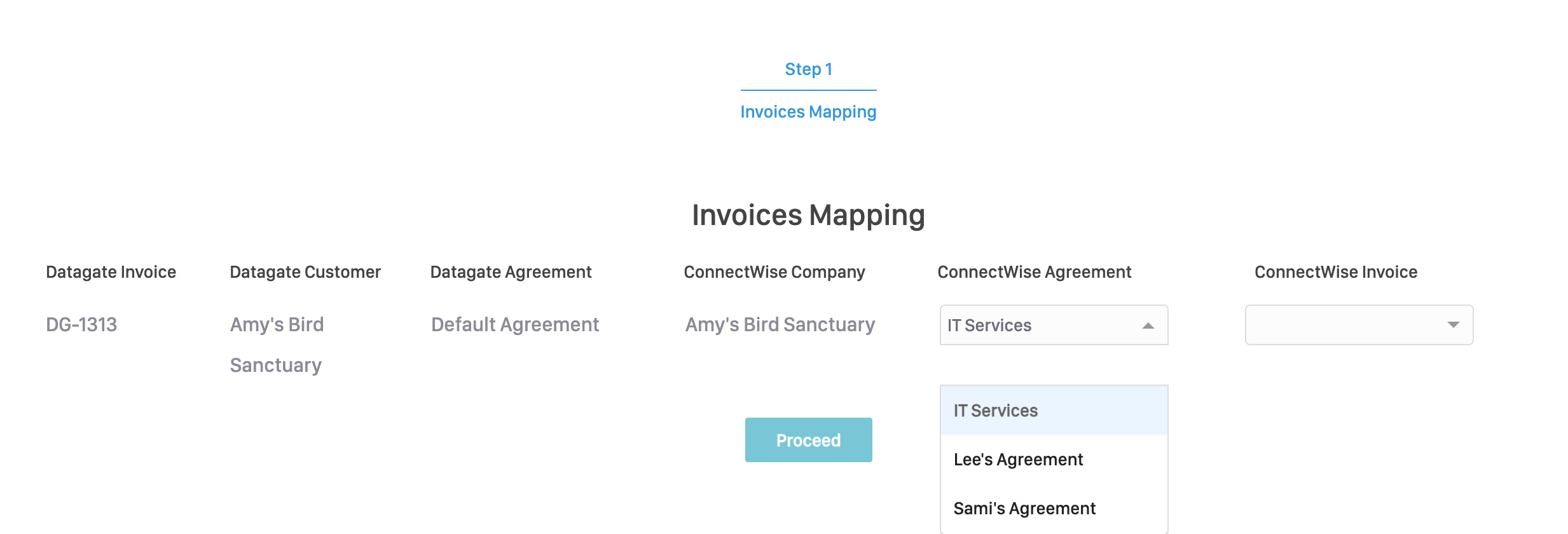Select the DG-1313 invoice number
This screenshot has width=1568, height=534.
[x=81, y=325]
